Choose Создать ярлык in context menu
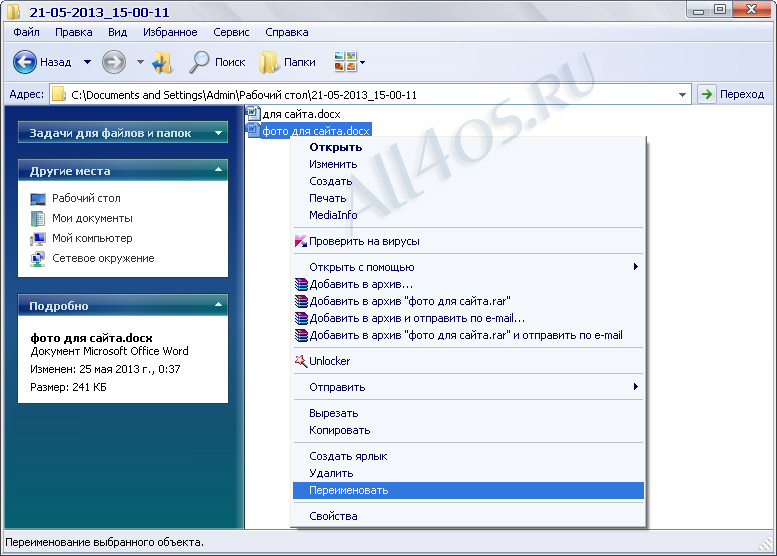Viewport: 777px width, 556px height. tap(468, 456)
